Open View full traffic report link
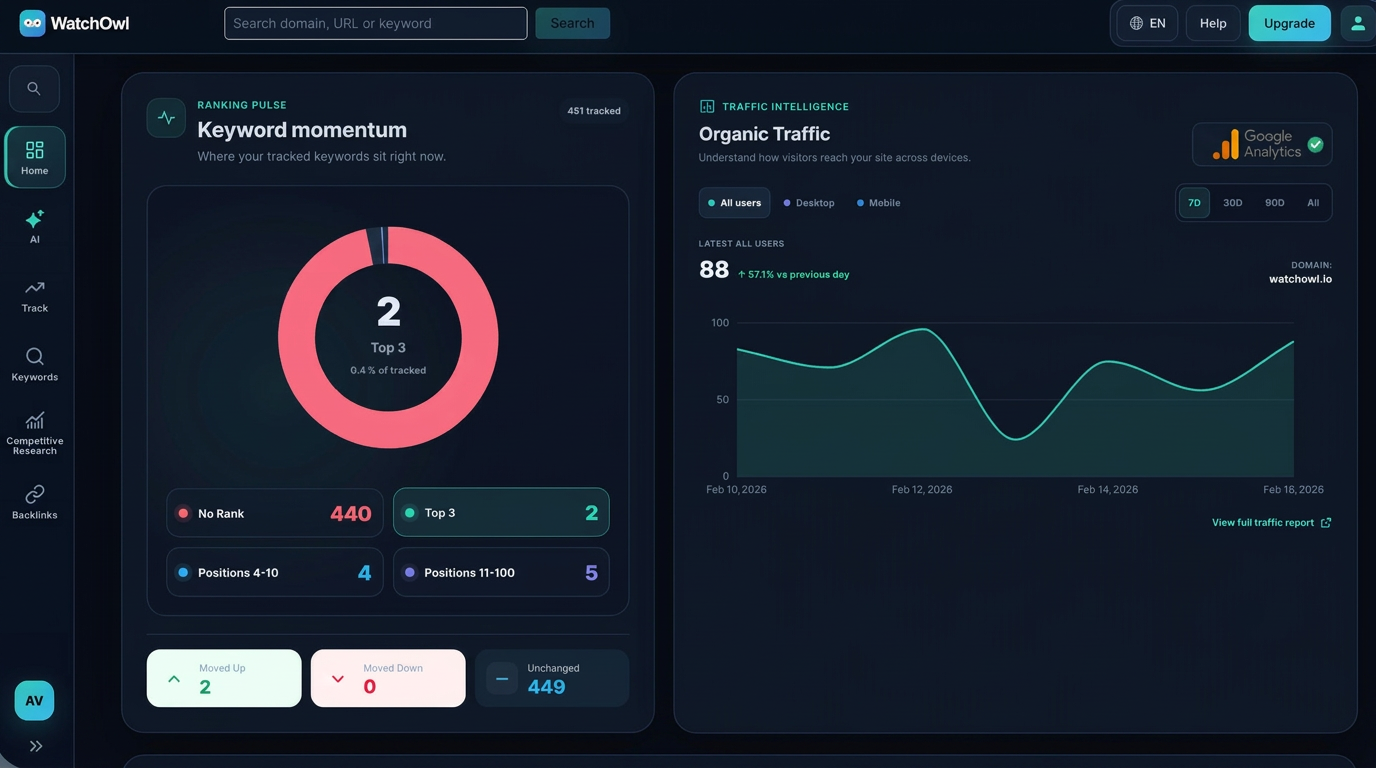Viewport: 1376px width, 768px height. [1271, 523]
